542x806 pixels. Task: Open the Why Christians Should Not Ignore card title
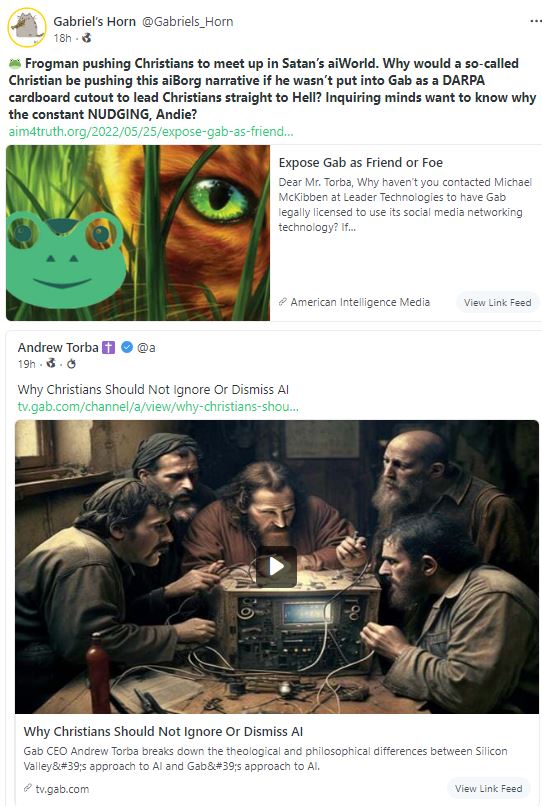coord(163,731)
